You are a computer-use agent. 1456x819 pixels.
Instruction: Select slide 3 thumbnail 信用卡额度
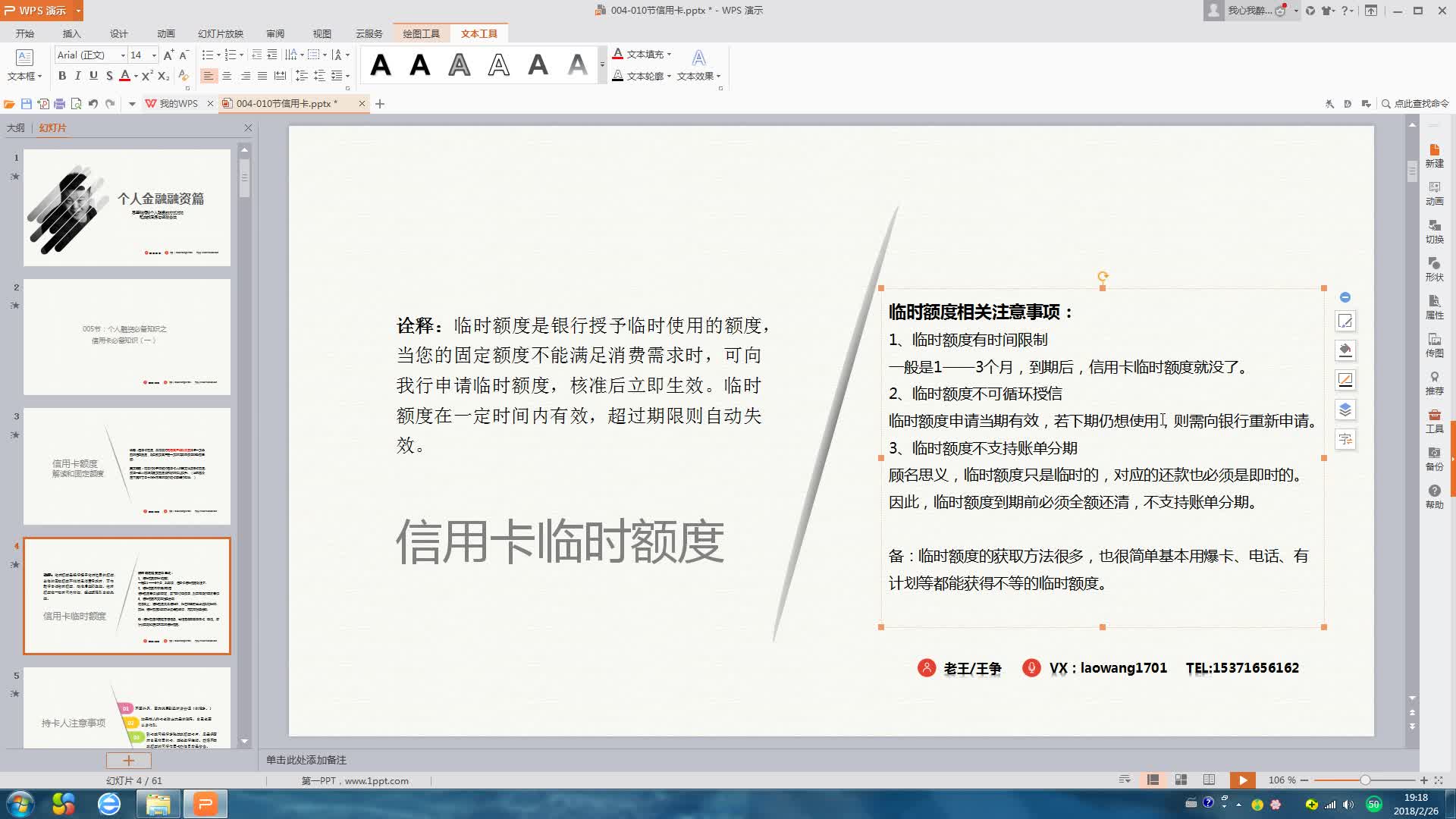[x=127, y=466]
